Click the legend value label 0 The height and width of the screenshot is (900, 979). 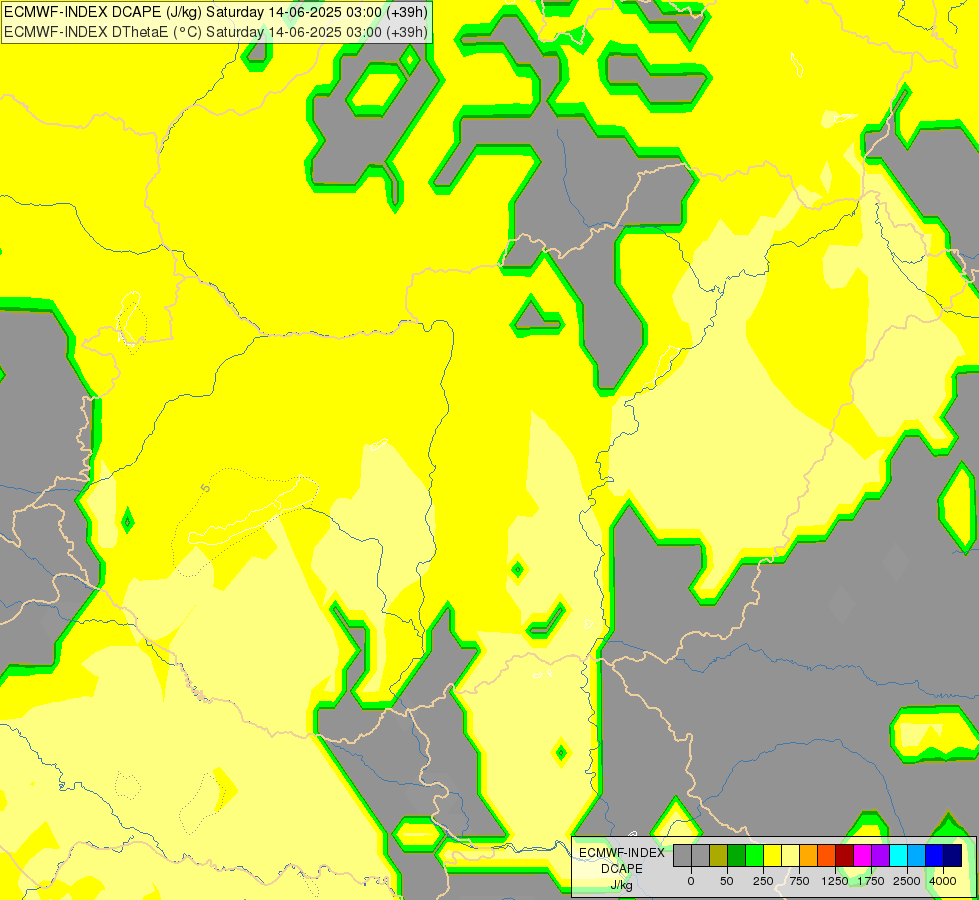coord(691,881)
